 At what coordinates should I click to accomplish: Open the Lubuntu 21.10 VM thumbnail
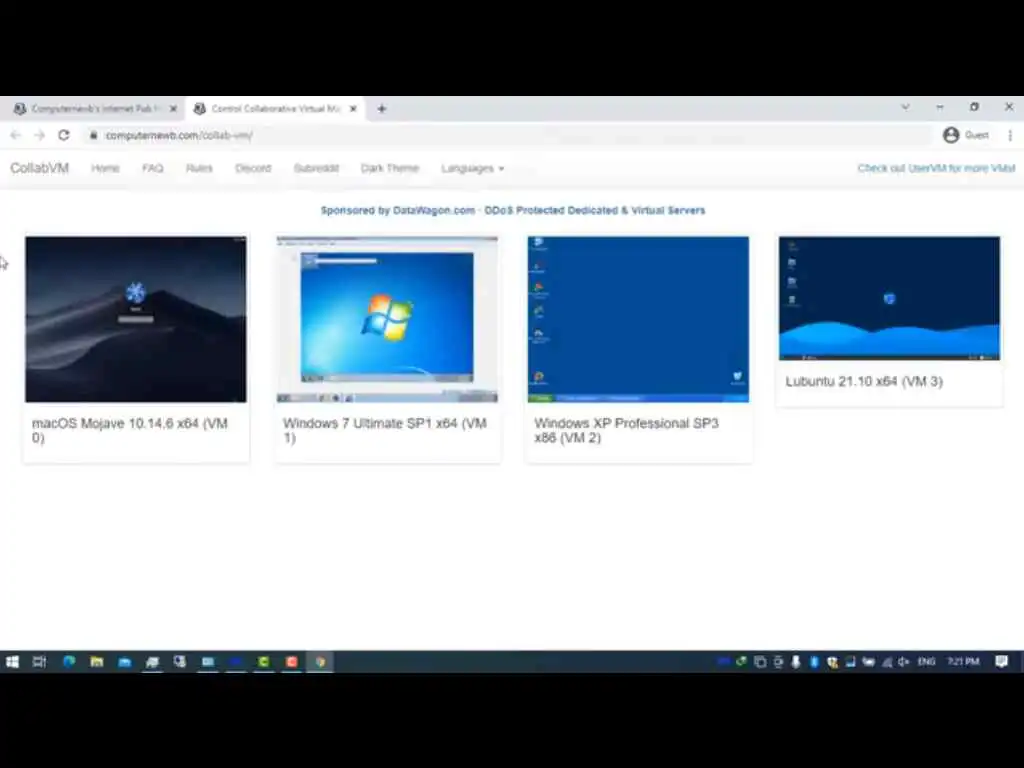click(x=889, y=298)
